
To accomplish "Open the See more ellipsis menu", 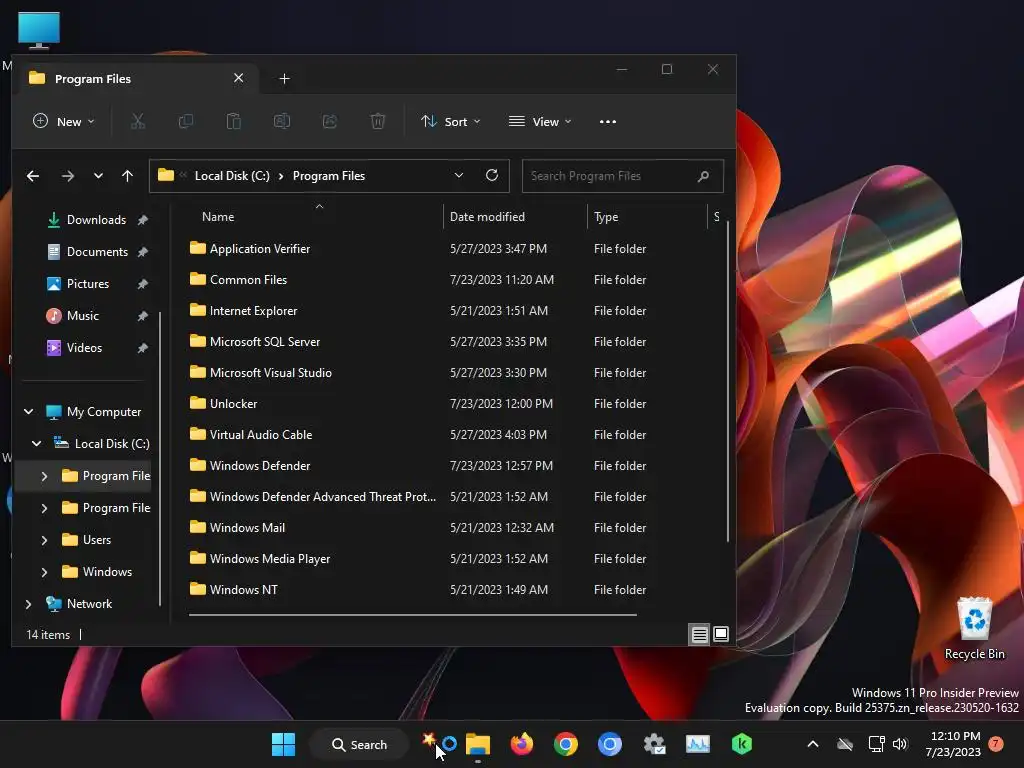I will 608,121.
